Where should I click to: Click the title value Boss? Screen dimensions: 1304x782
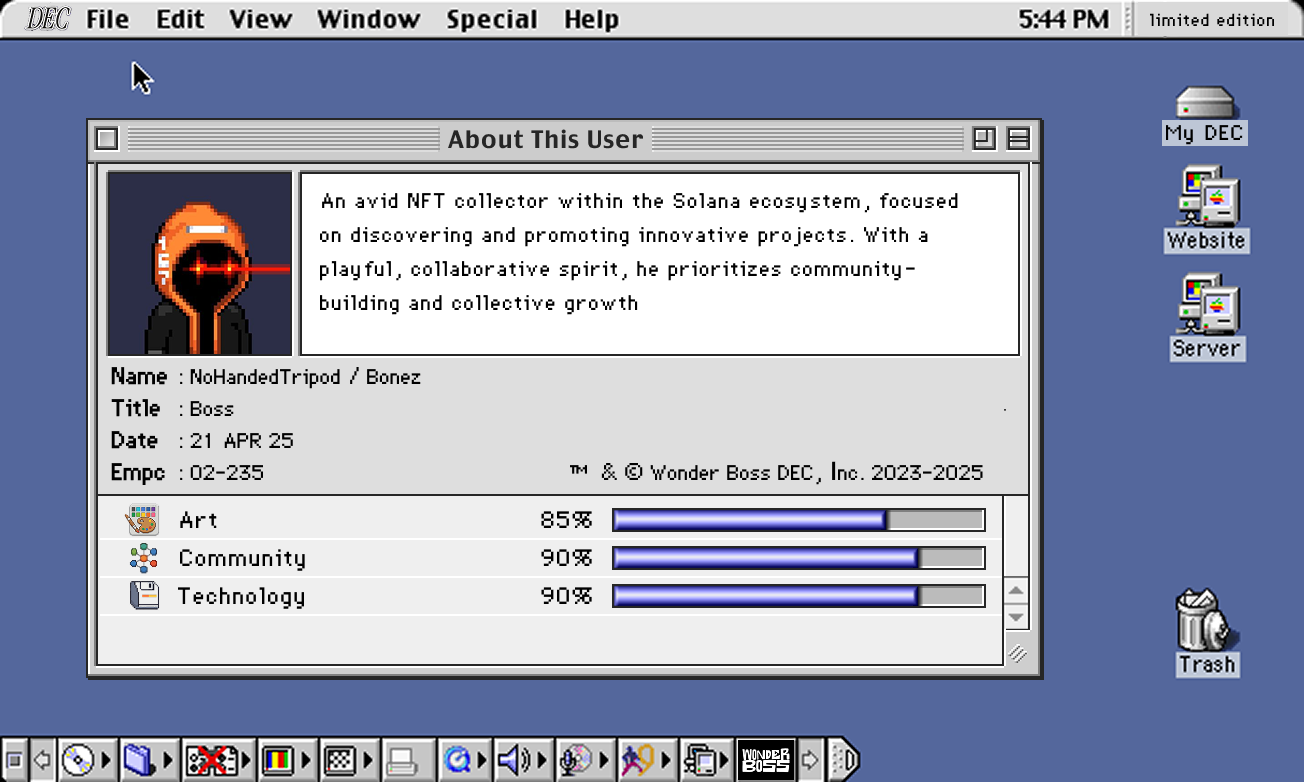(212, 409)
